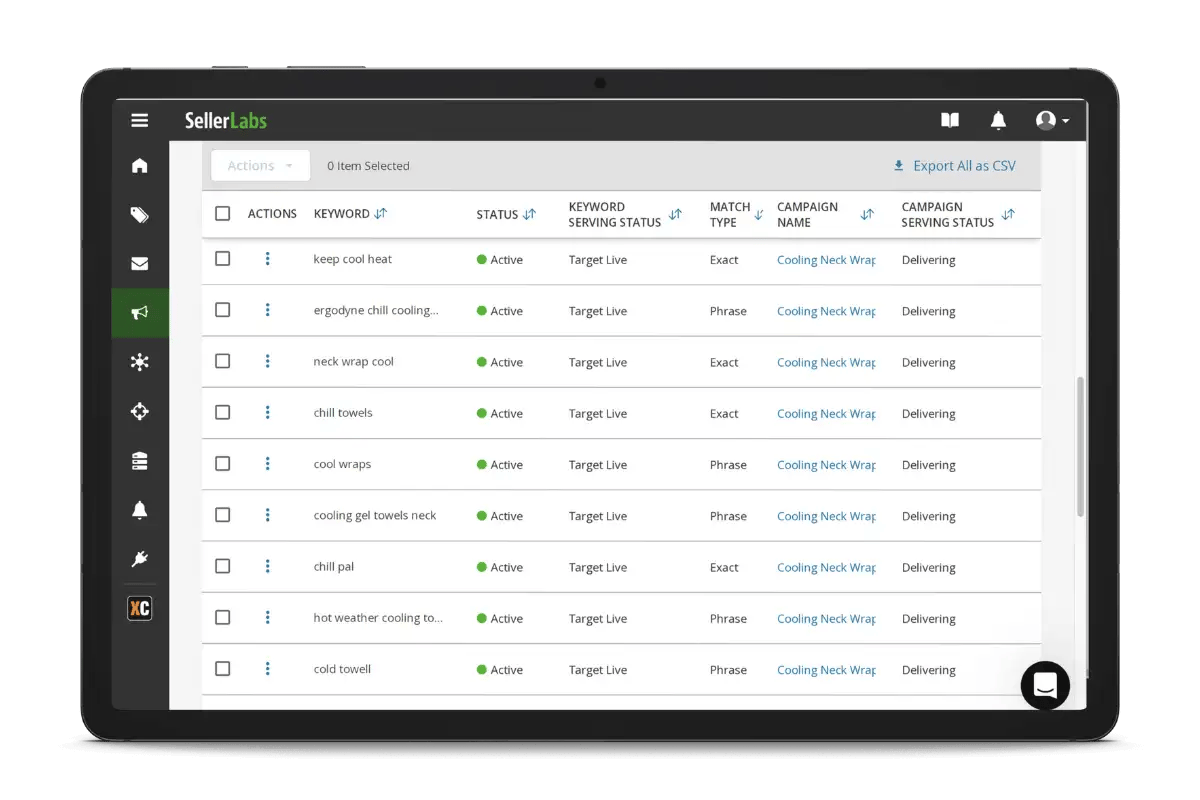Open the Actions dropdown

coord(260,166)
